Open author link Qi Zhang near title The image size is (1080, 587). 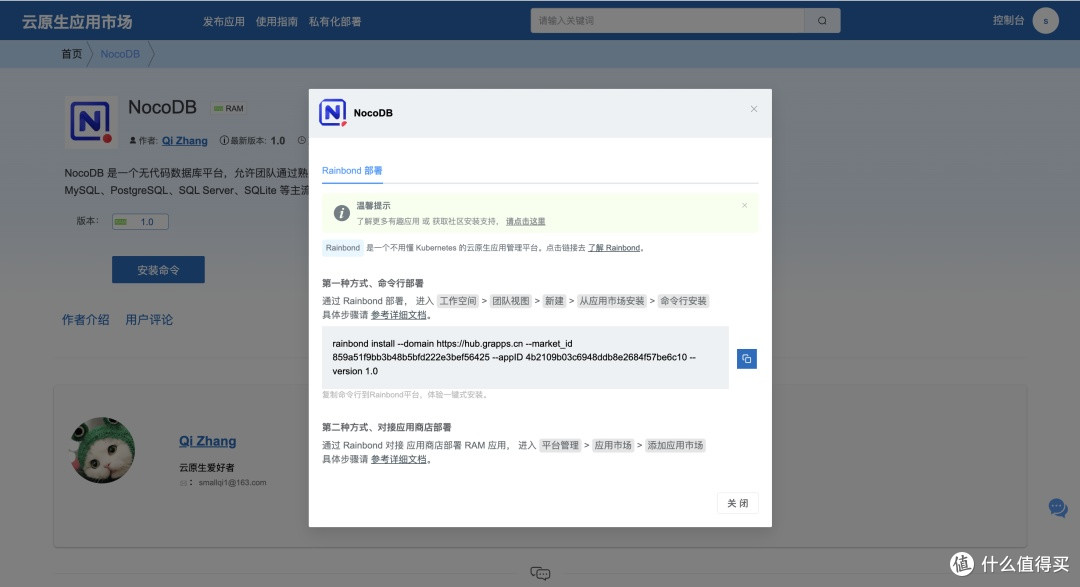[x=185, y=141]
